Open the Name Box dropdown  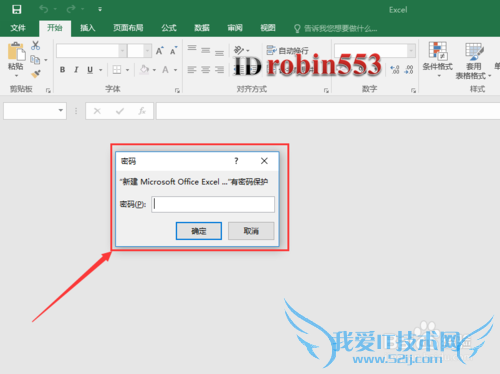click(x=61, y=110)
